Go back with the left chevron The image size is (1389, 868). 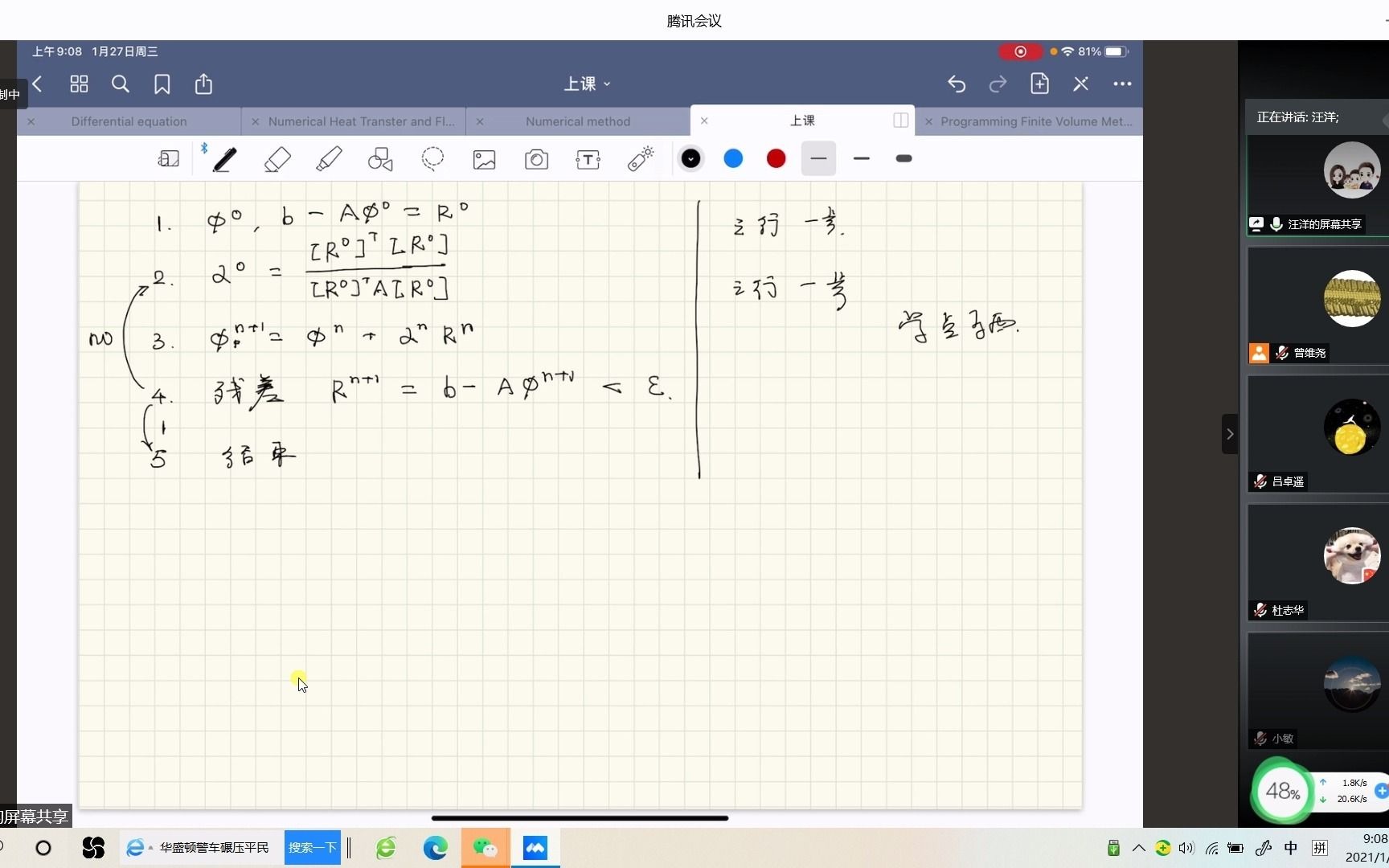click(38, 84)
